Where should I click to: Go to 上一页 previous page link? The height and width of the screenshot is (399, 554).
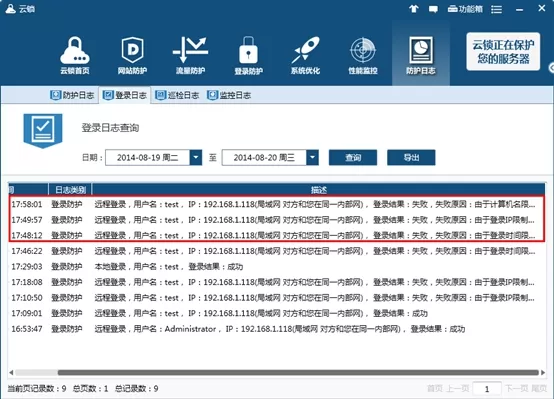tap(458, 389)
